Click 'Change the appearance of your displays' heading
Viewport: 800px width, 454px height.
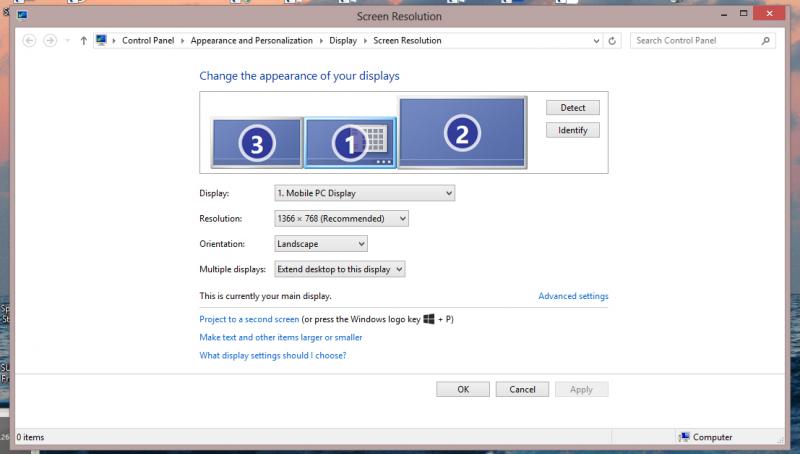(x=299, y=76)
